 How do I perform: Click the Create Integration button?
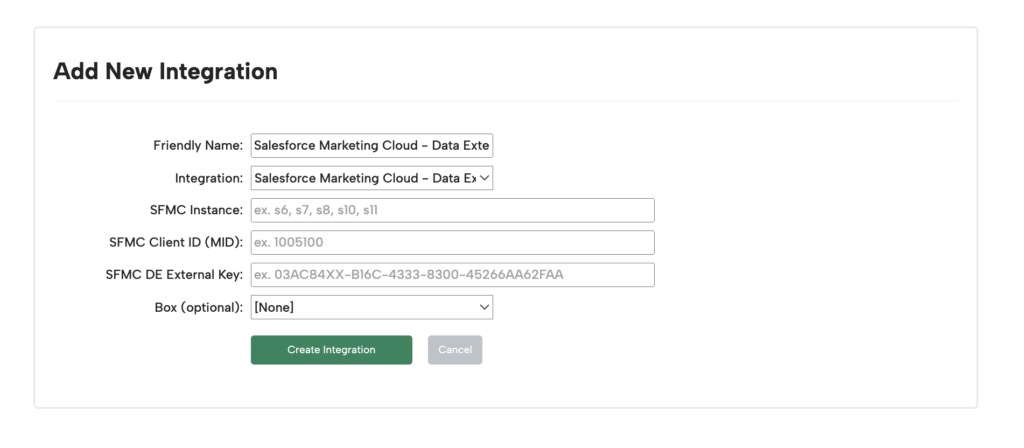click(331, 350)
